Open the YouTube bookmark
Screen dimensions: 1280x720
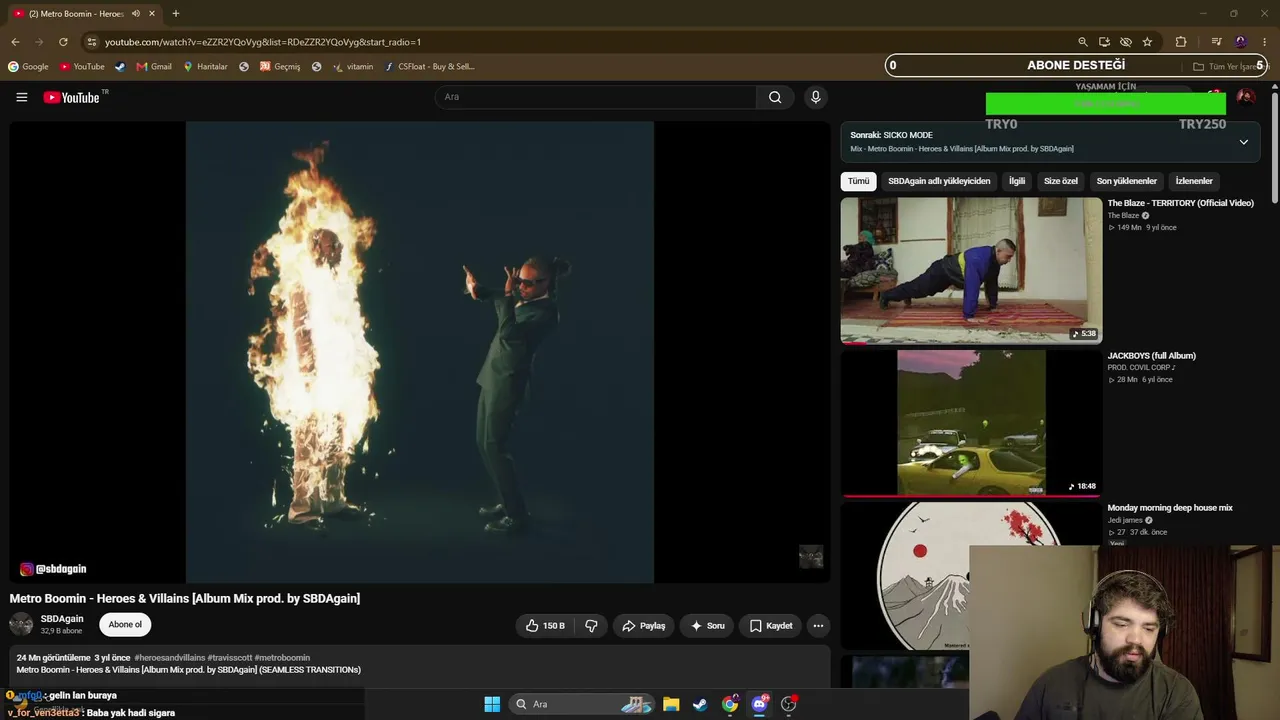tap(82, 67)
